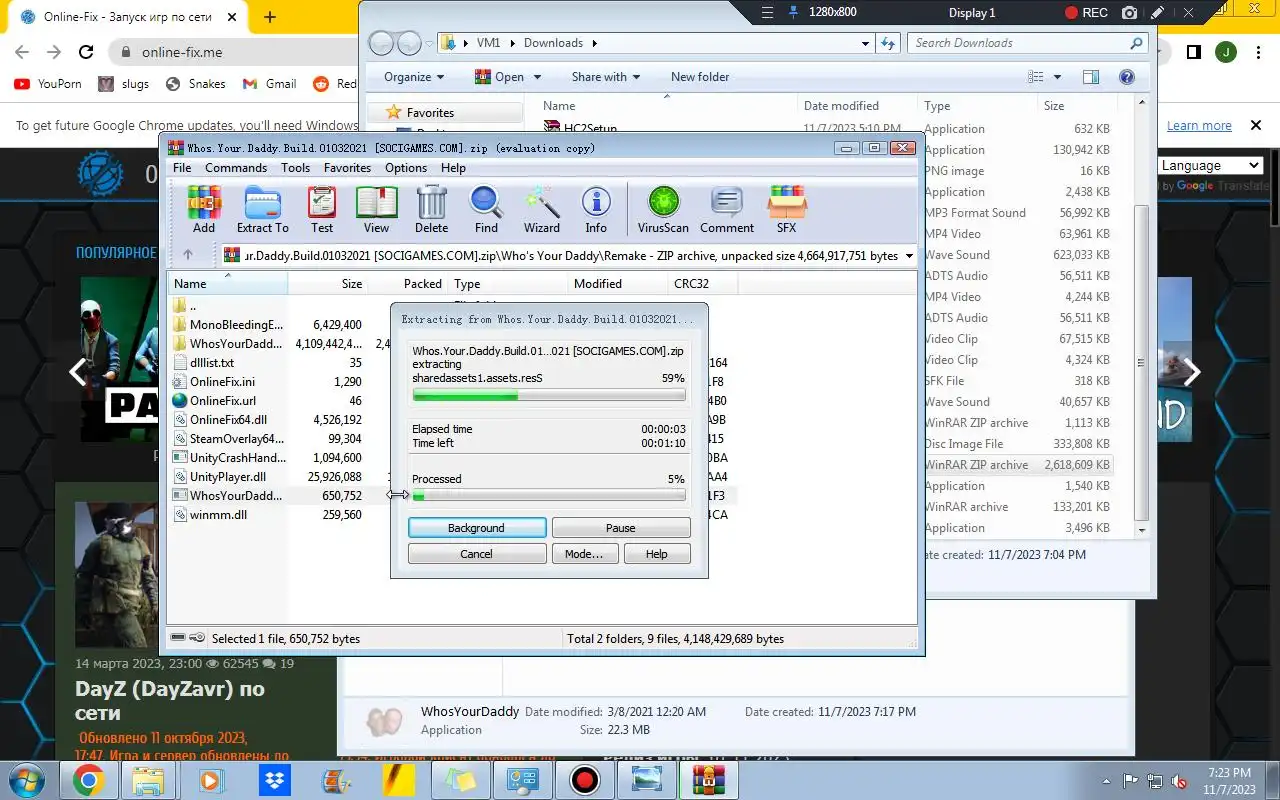The height and width of the screenshot is (800, 1280).
Task: Click the Chrome icon in taskbar
Action: point(88,780)
